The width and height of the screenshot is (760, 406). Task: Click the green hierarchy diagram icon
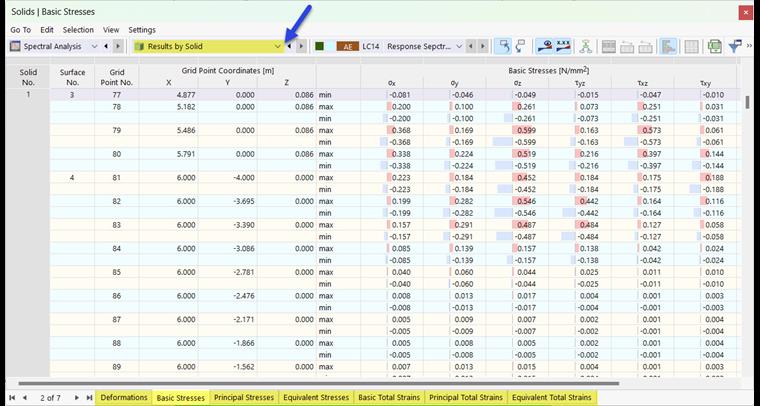click(586, 47)
